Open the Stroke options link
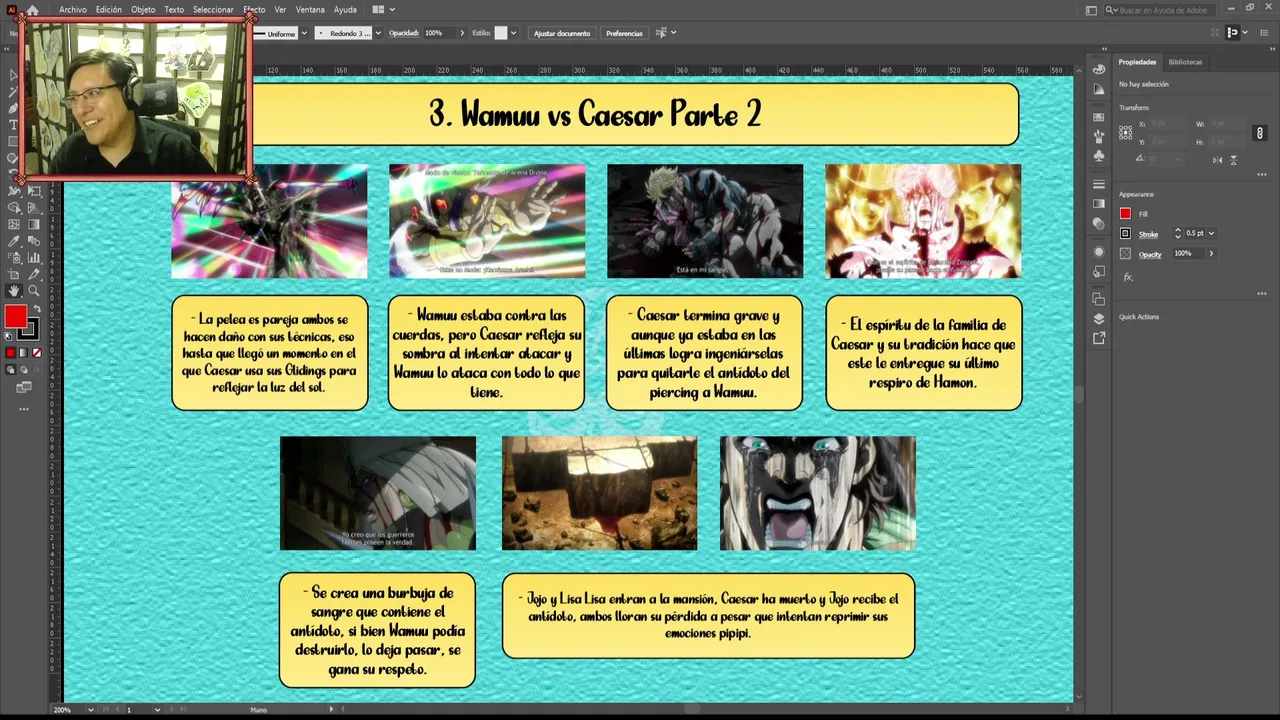Viewport: 1280px width, 720px height. 1148,234
